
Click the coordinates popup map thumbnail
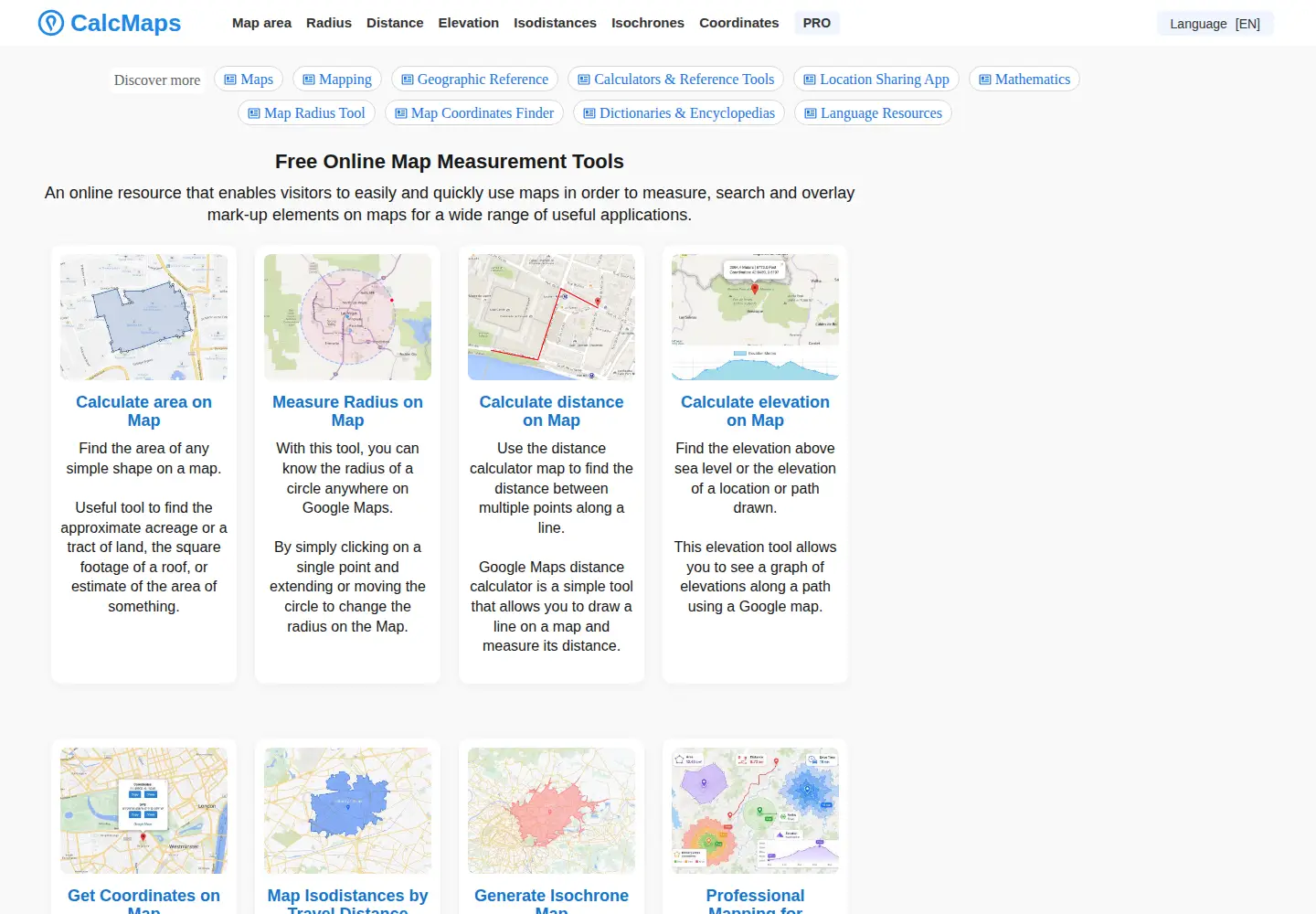[x=143, y=811]
